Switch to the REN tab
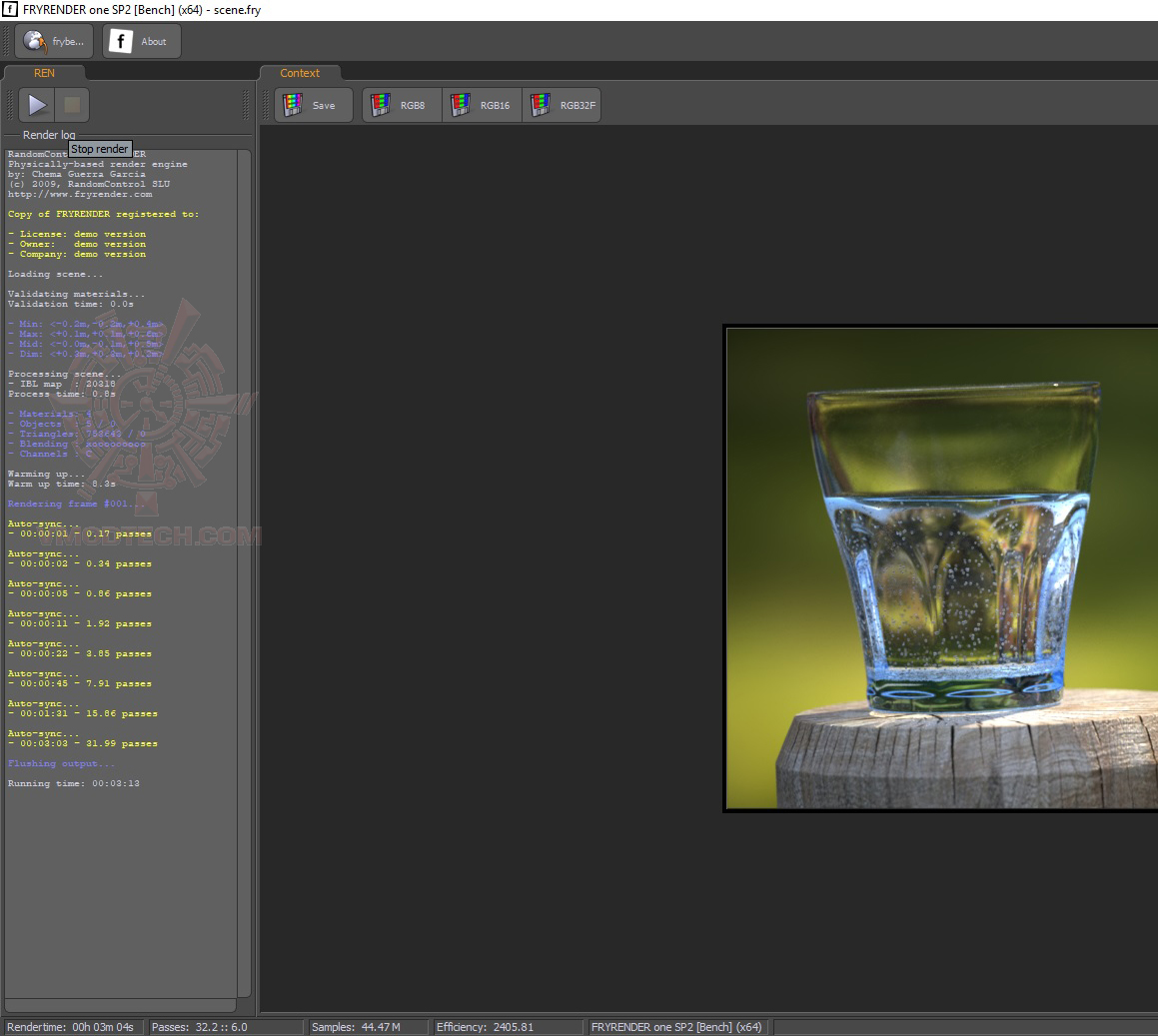Screen dimensions: 1158x1036 [x=44, y=73]
